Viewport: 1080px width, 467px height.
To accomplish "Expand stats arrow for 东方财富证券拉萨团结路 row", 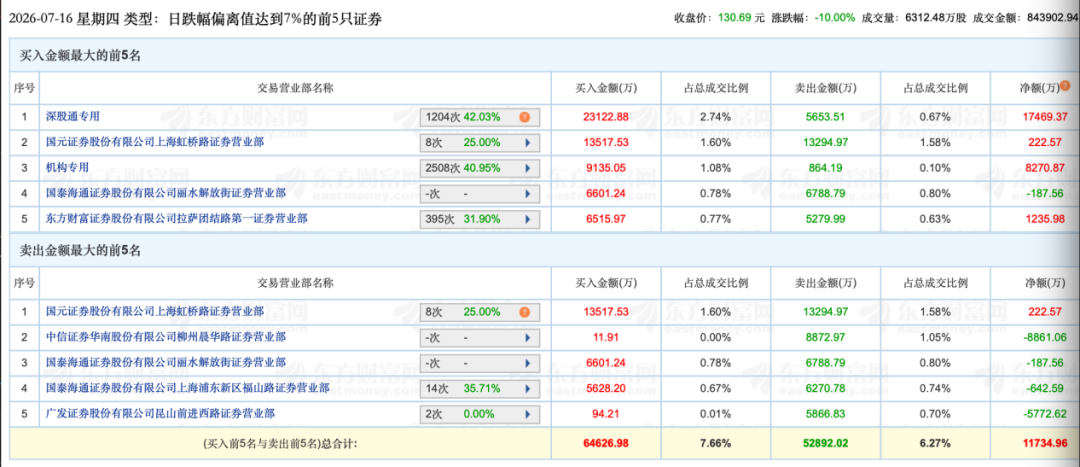I will point(528,220).
